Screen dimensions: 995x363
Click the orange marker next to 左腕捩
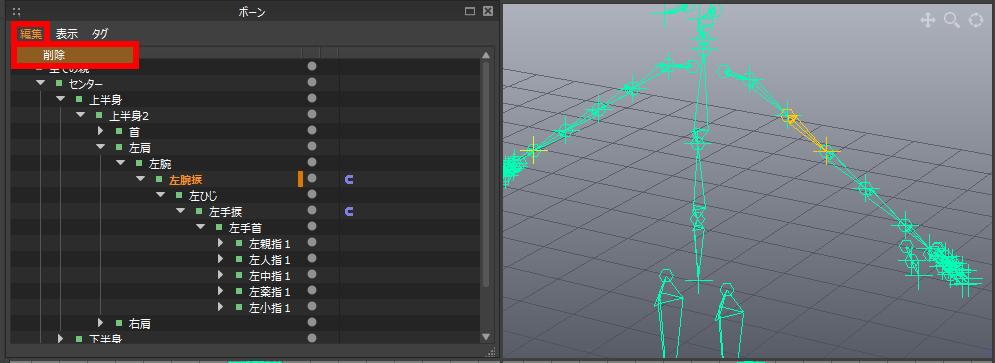coord(301,180)
